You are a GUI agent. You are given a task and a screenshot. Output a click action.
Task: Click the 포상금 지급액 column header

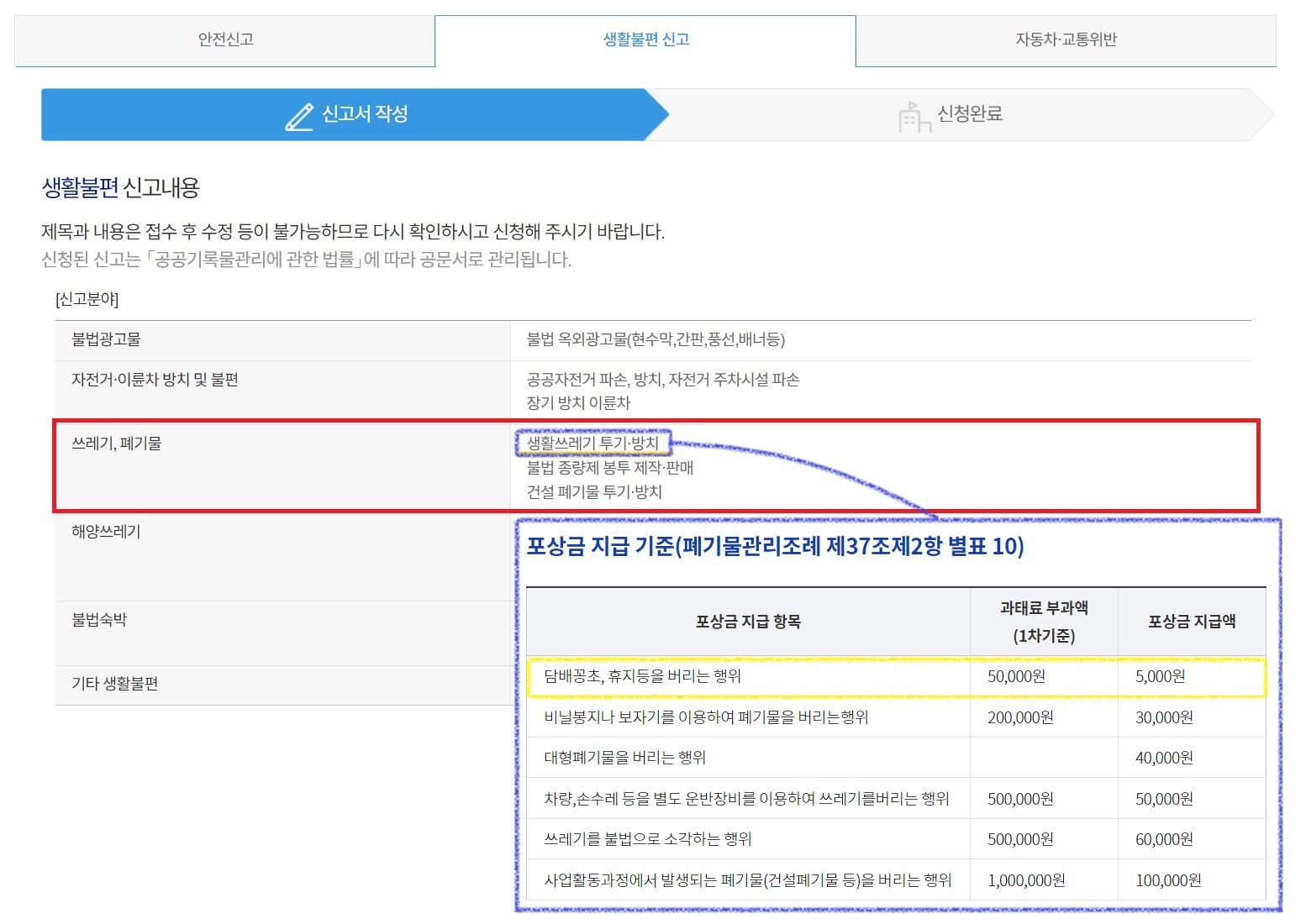coord(1192,622)
